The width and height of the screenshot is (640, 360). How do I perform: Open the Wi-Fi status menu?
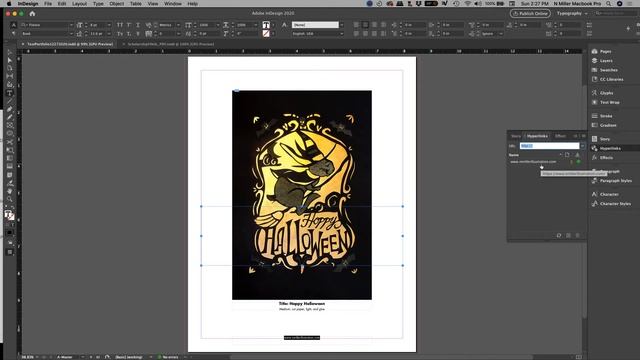click(x=468, y=4)
